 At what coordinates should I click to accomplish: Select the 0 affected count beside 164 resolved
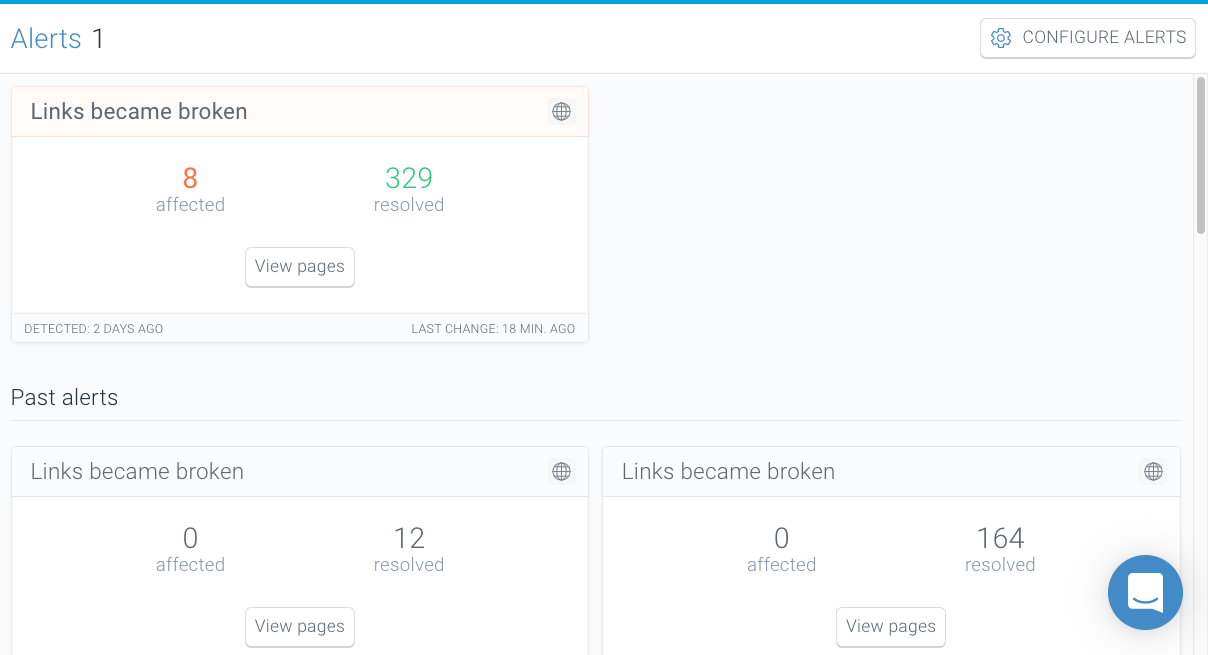click(x=781, y=538)
